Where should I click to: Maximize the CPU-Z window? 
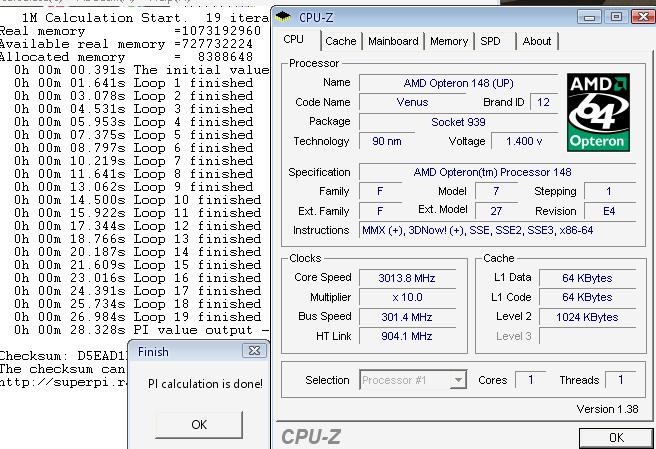pos(616,17)
